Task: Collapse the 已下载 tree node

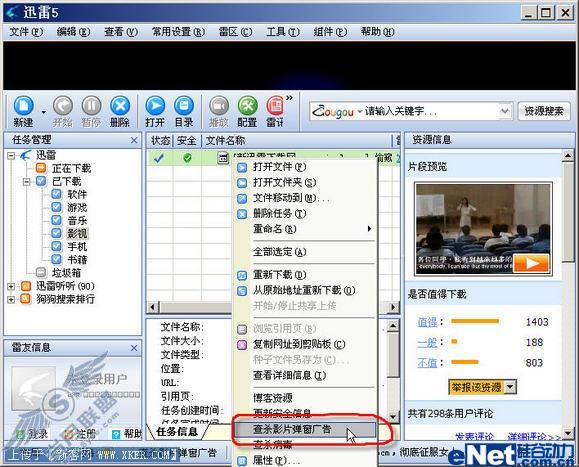Action: pyautogui.click(x=26, y=182)
